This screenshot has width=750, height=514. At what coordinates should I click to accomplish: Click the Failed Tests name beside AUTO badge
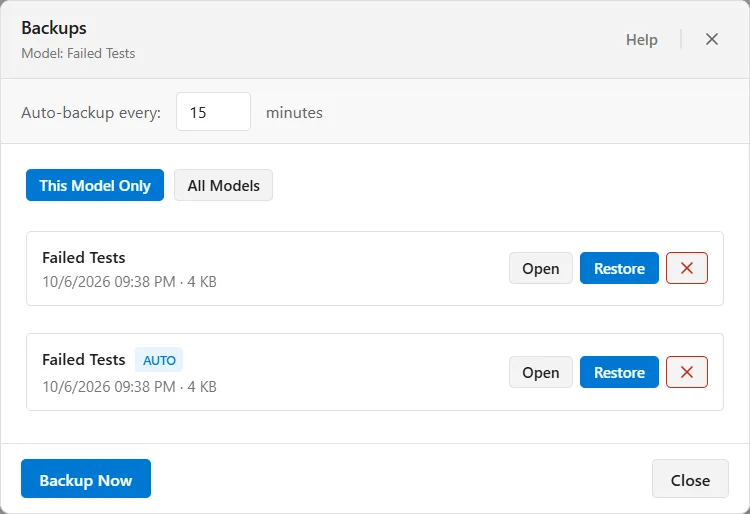point(84,360)
